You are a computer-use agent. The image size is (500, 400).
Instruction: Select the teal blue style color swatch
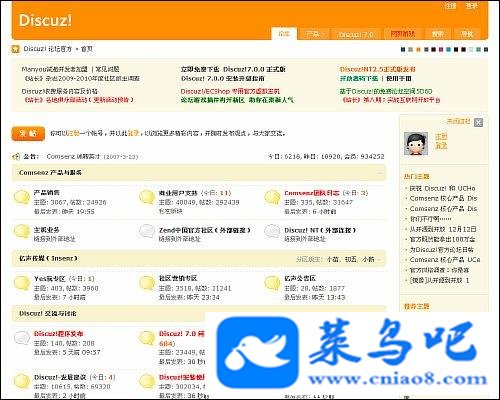pyautogui.click(x=449, y=50)
